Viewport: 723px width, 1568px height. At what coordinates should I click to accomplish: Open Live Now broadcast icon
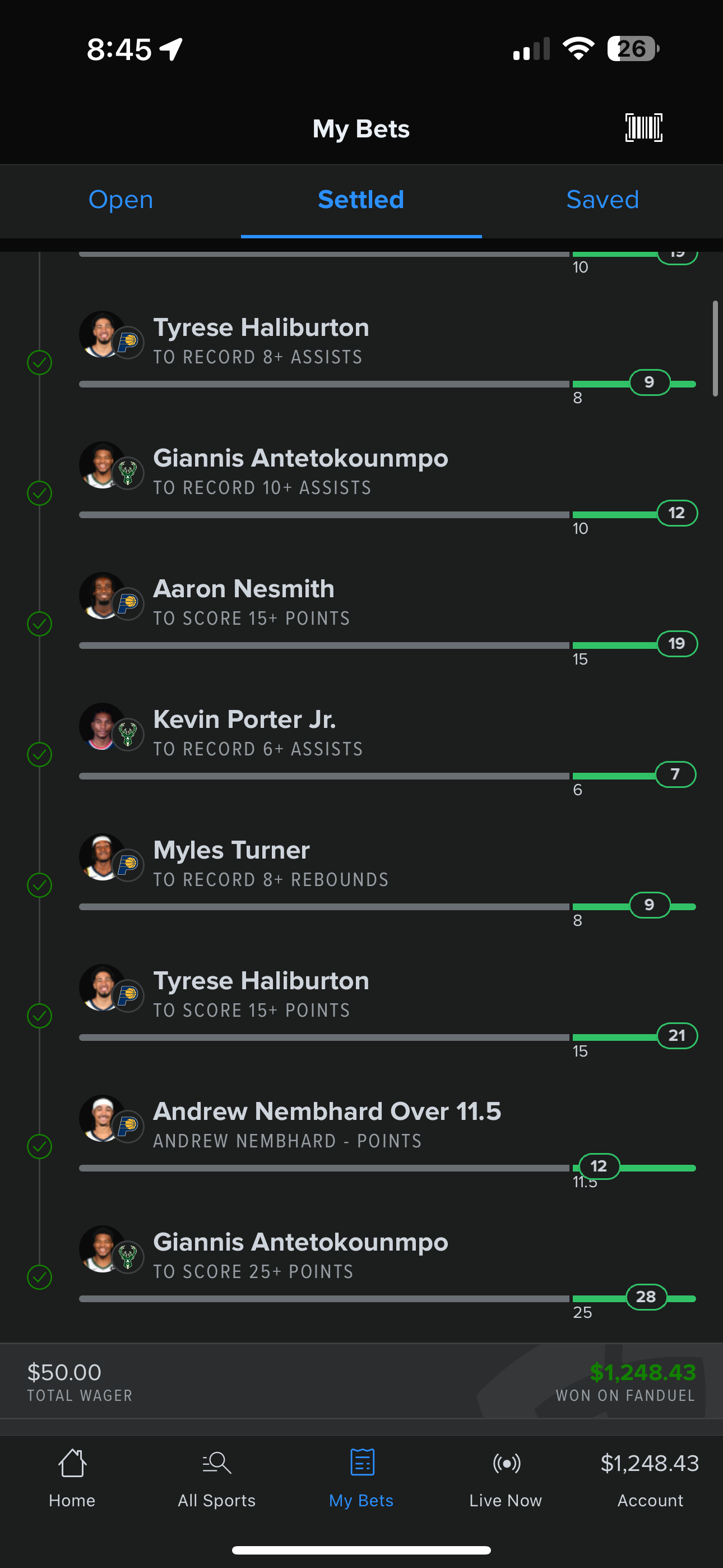pos(506,1462)
